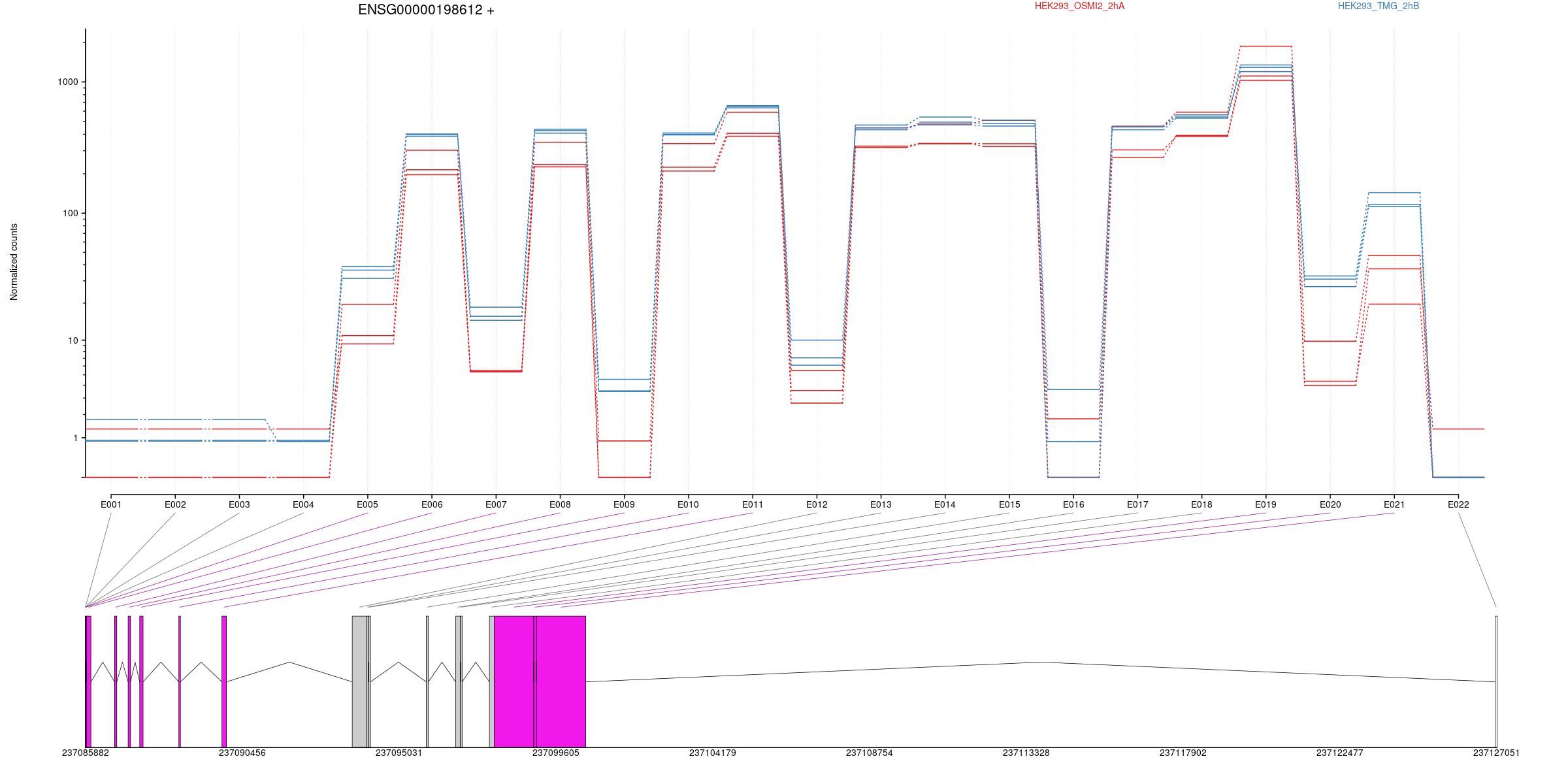Click exon label E007
This screenshot has width=1568, height=784.
coord(496,504)
